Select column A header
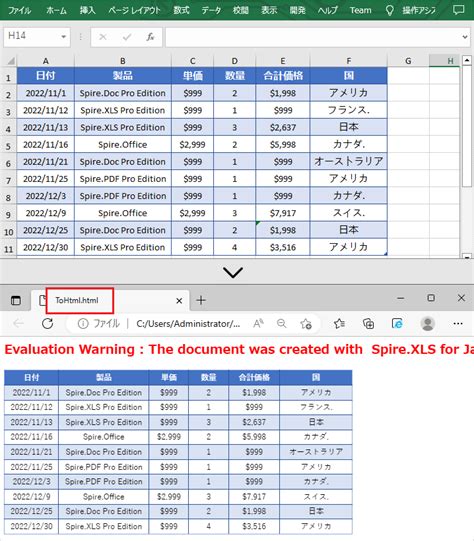Screen dimensions: 474x541 point(46,61)
